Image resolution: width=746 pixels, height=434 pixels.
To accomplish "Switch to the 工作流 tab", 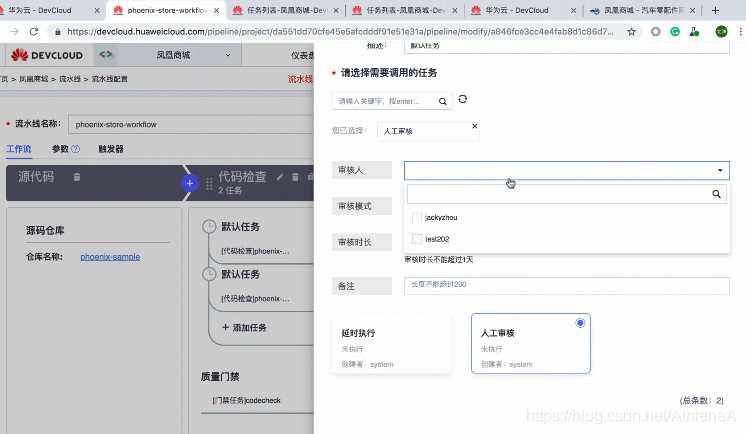I will pyautogui.click(x=19, y=149).
